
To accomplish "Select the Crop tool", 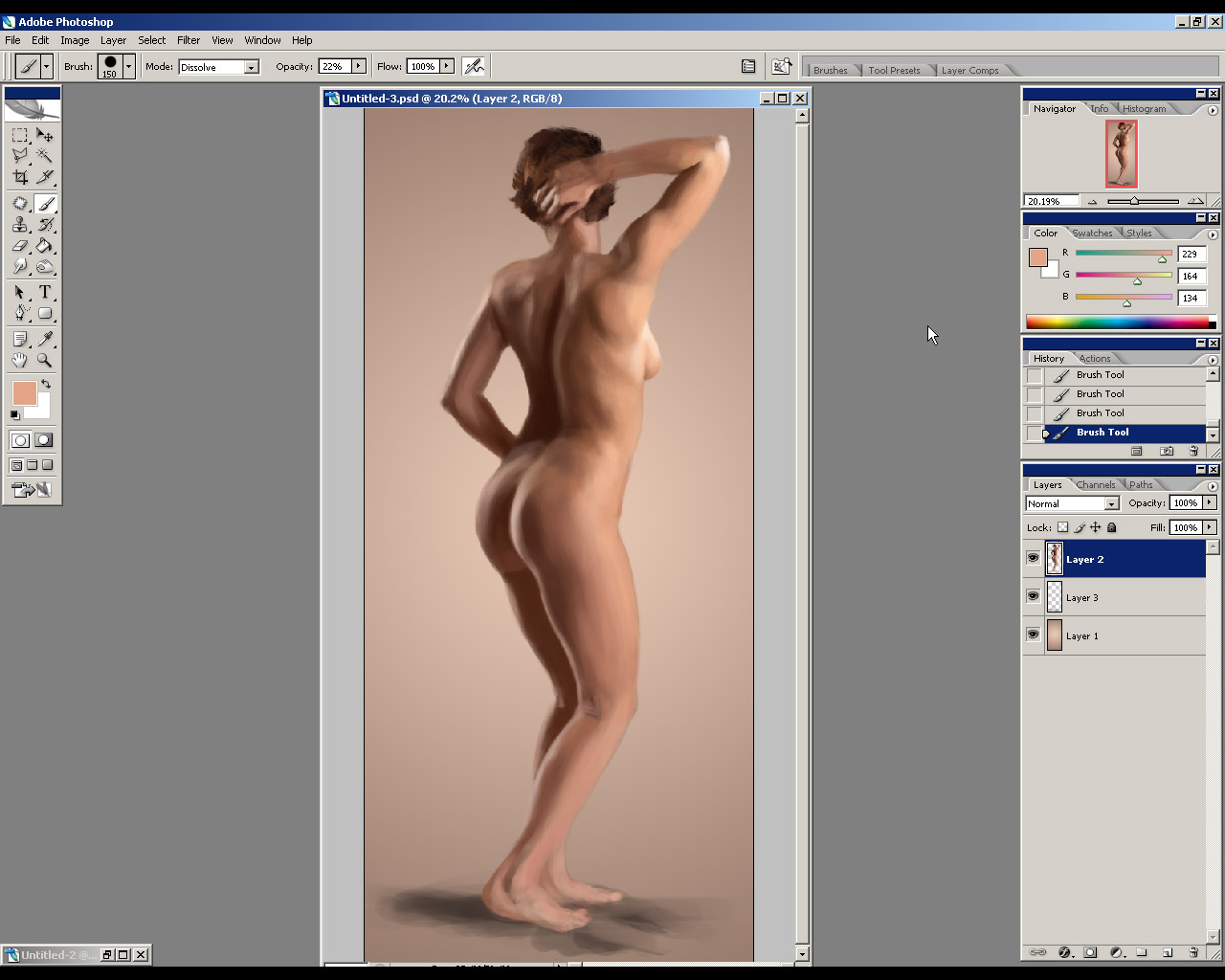I will point(20,177).
